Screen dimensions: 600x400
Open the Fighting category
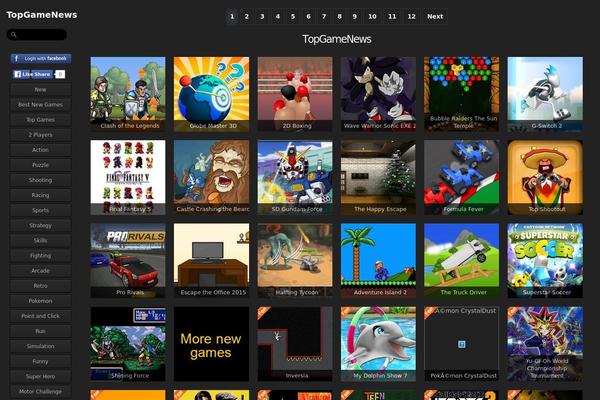click(x=40, y=256)
